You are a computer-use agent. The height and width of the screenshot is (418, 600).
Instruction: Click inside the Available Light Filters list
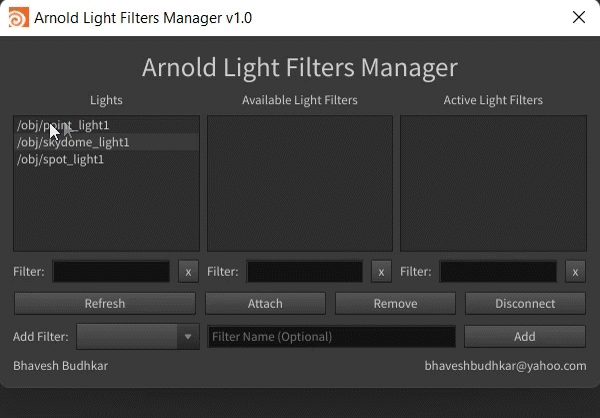300,183
